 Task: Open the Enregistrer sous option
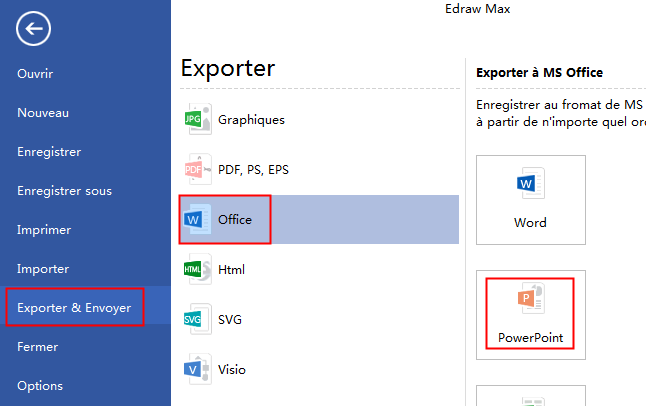point(64,191)
